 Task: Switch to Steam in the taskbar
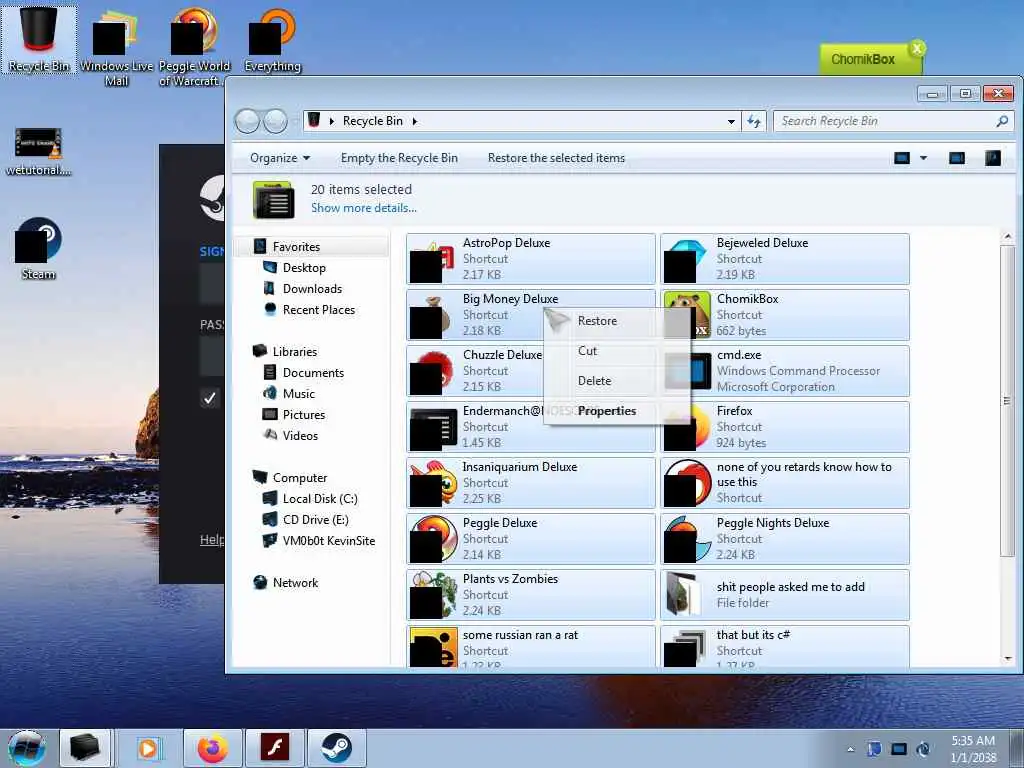336,748
